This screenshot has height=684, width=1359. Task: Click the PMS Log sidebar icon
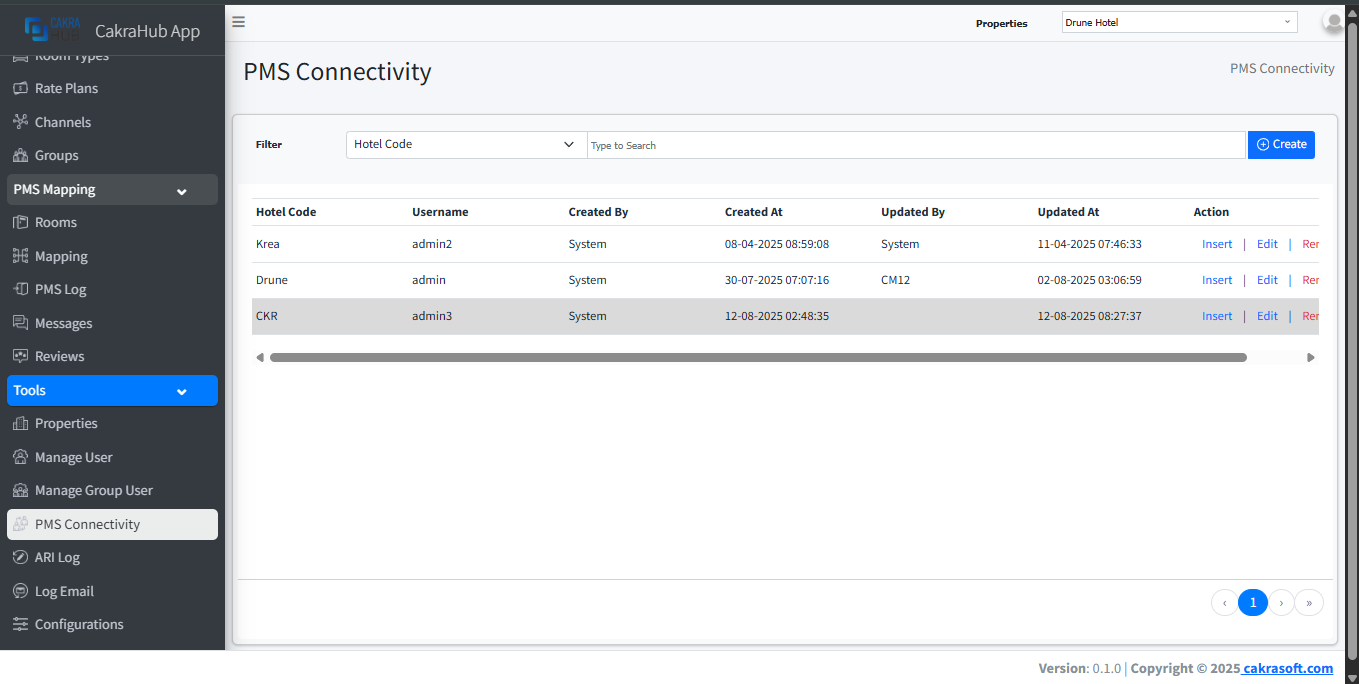click(22, 289)
